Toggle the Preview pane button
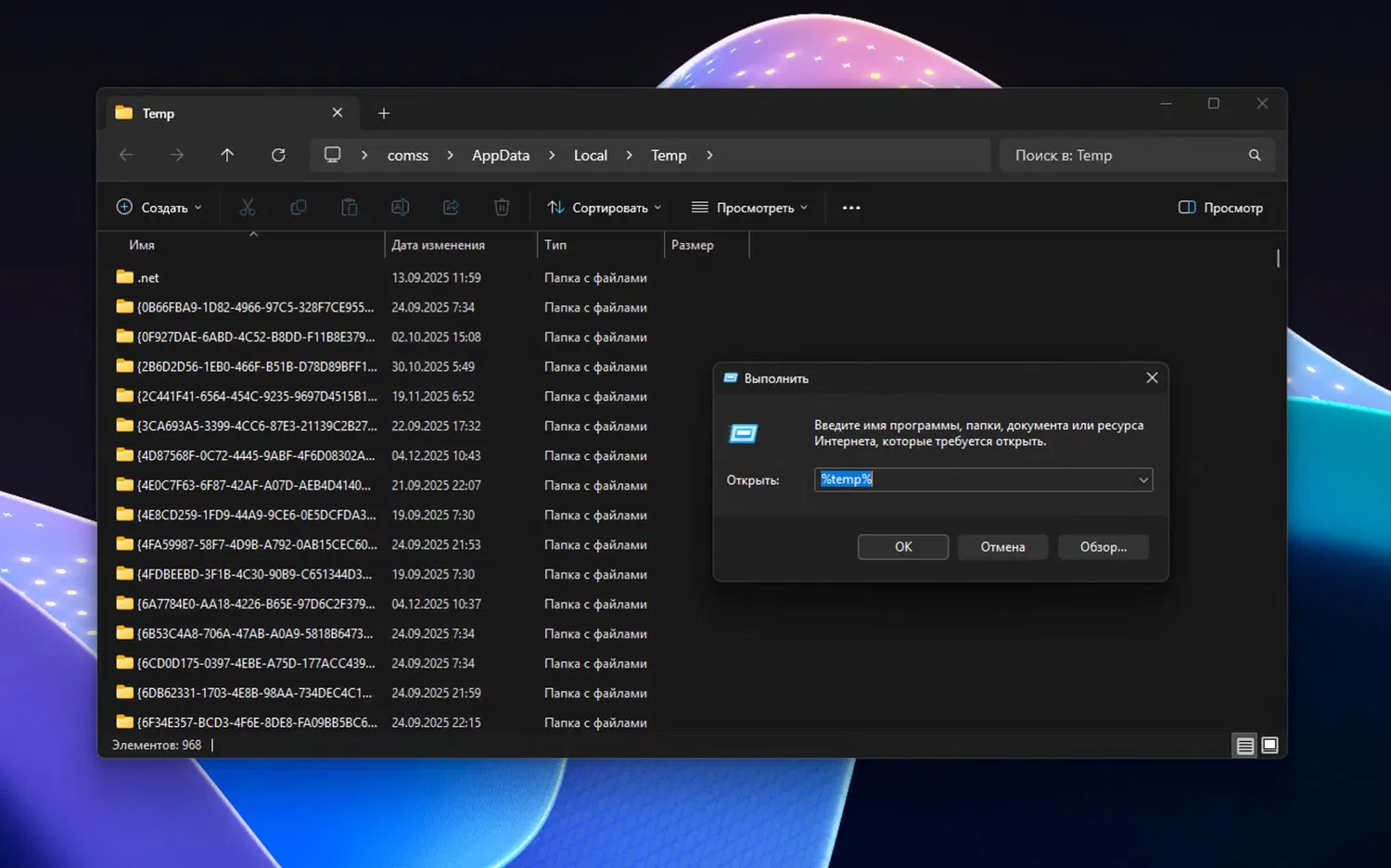Viewport: 1391px width, 868px height. pyautogui.click(x=1220, y=208)
